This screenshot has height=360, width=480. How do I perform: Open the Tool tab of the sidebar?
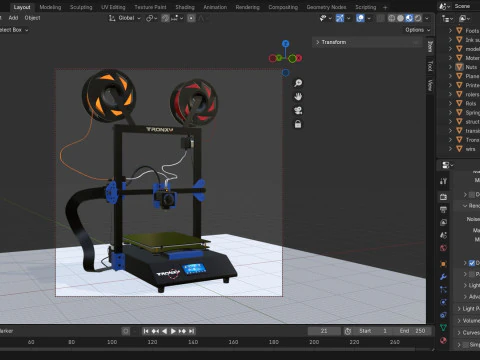tap(430, 66)
